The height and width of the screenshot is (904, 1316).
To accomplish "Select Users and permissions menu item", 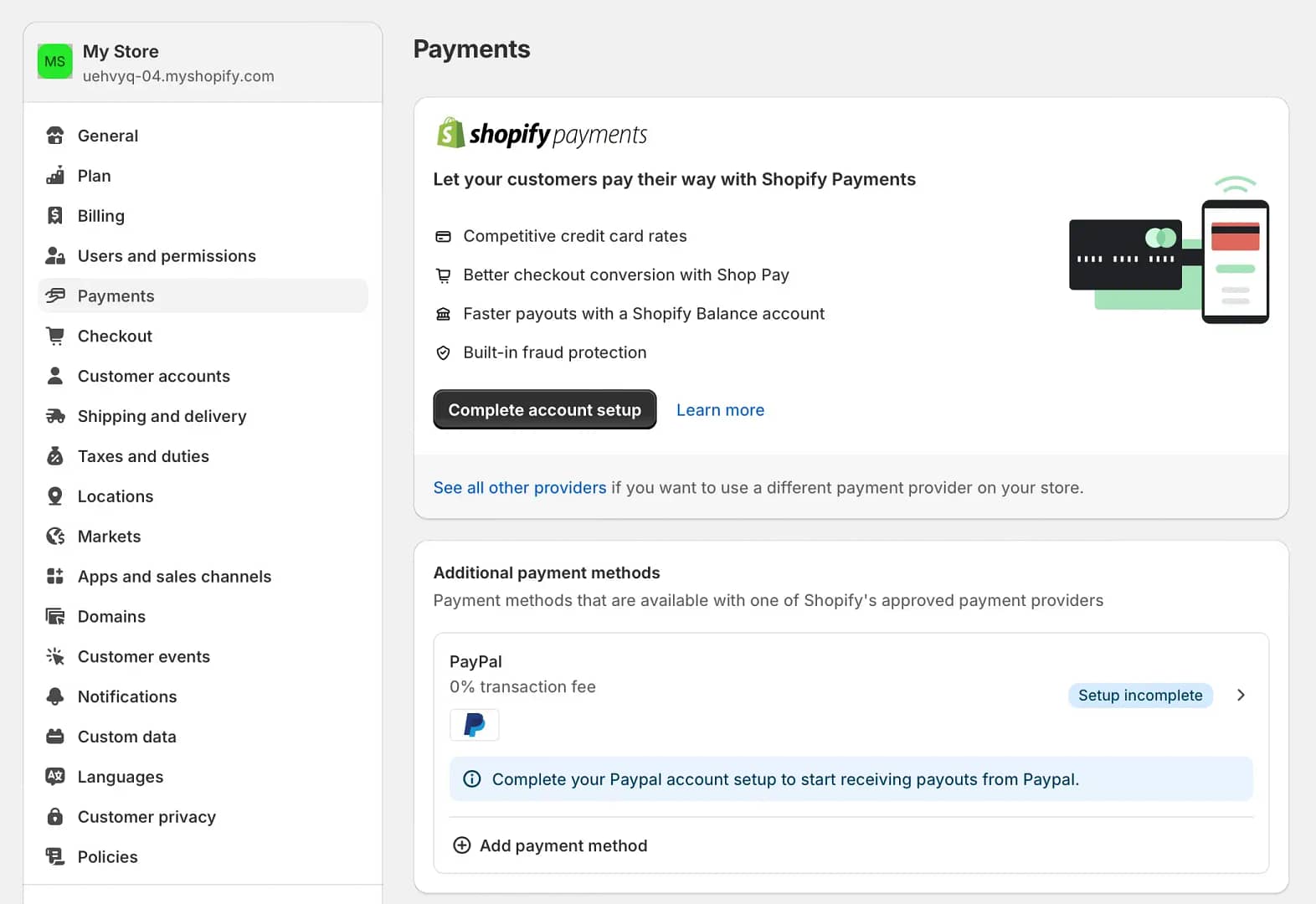I will click(x=203, y=256).
